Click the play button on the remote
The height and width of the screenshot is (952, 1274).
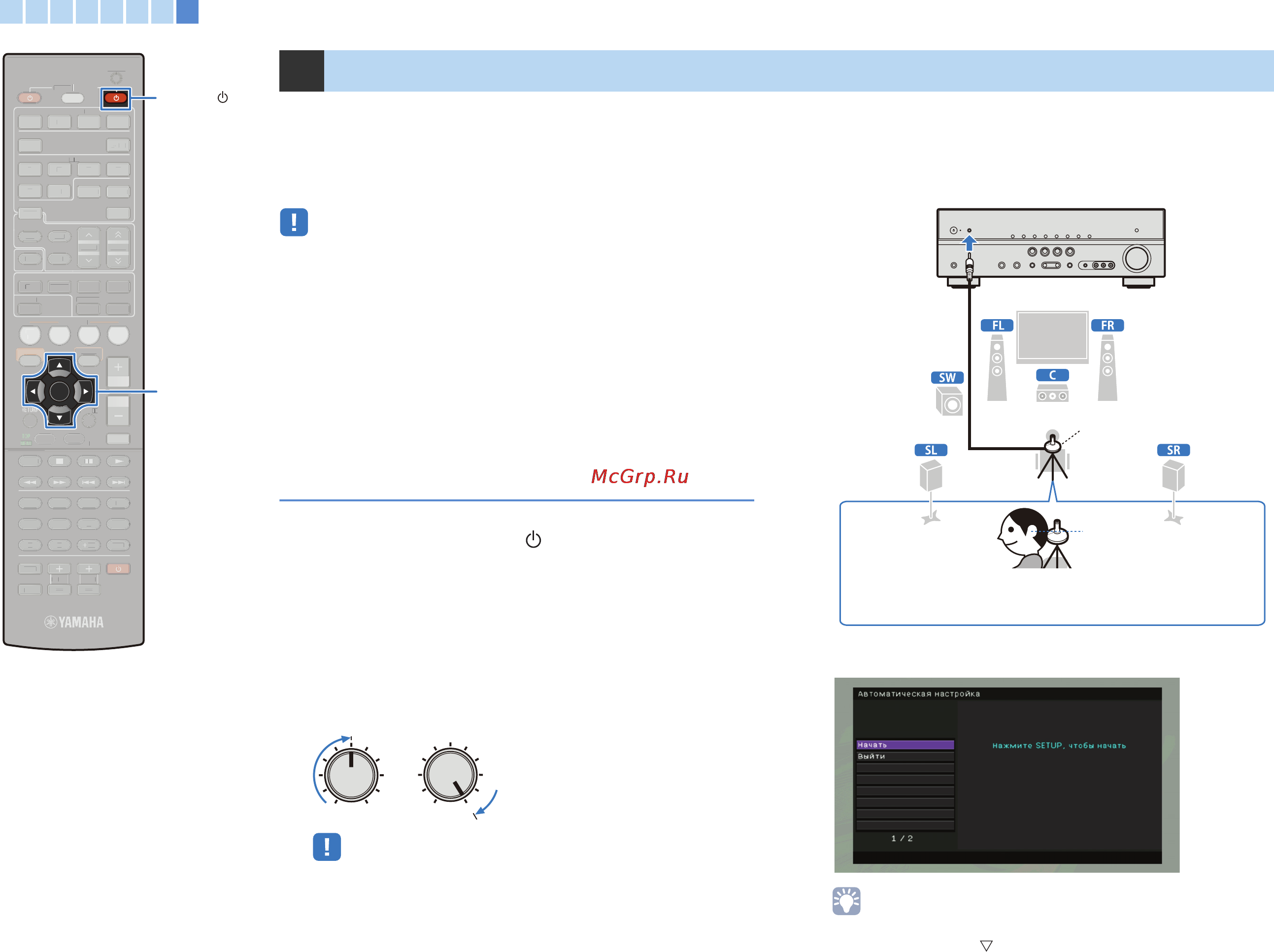[x=118, y=461]
